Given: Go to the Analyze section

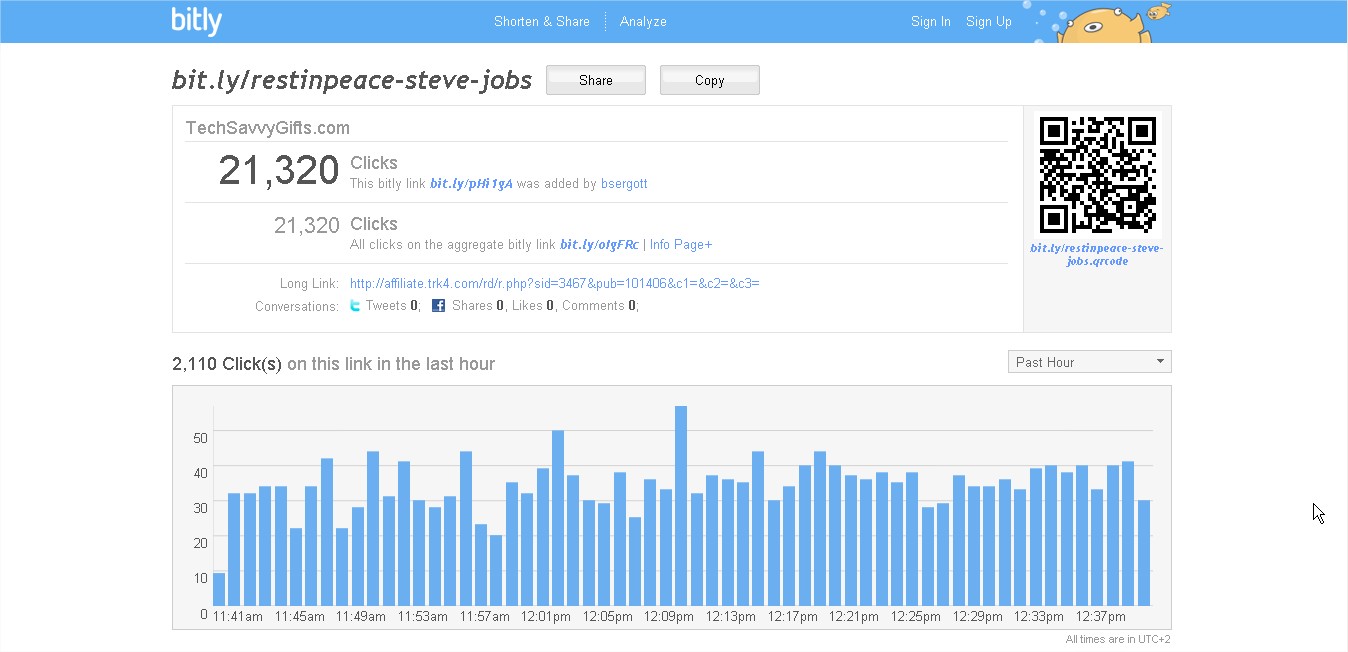Looking at the screenshot, I should [643, 21].
